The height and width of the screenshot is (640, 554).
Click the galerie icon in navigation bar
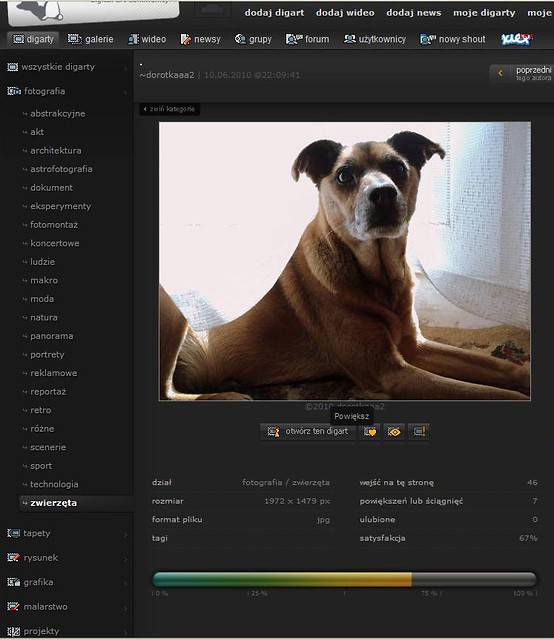click(x=74, y=39)
